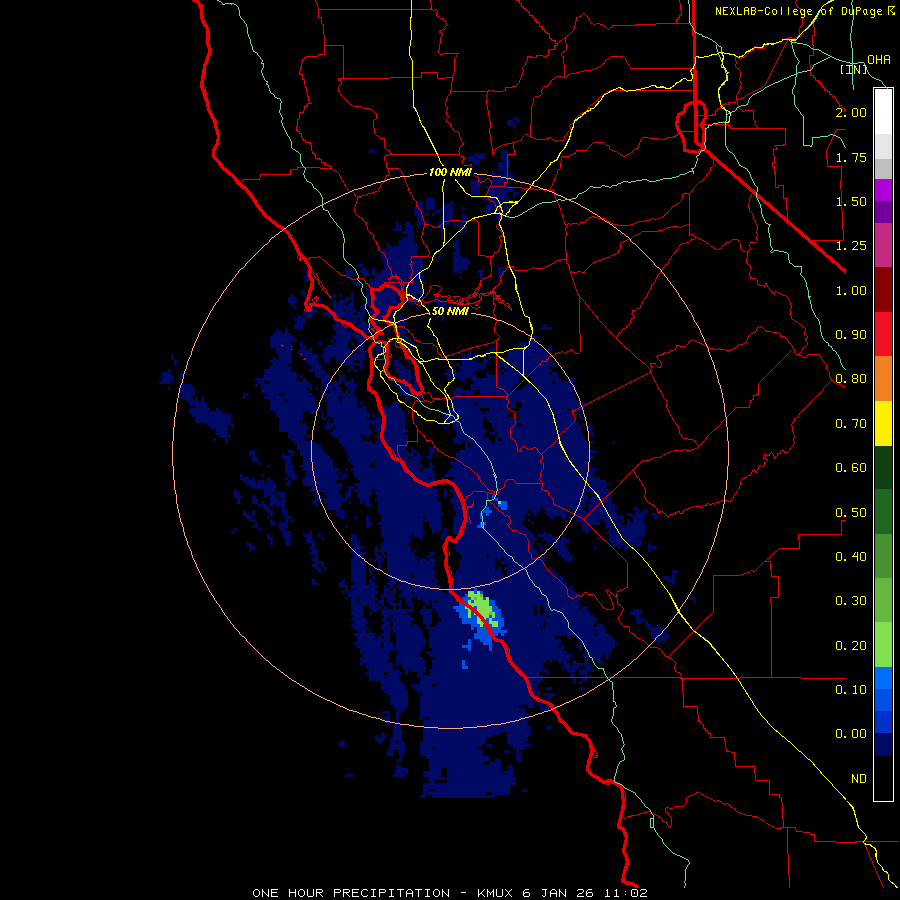The image size is (900, 900).
Task: Pick the white swatch atop the legend
Action: coord(883,112)
